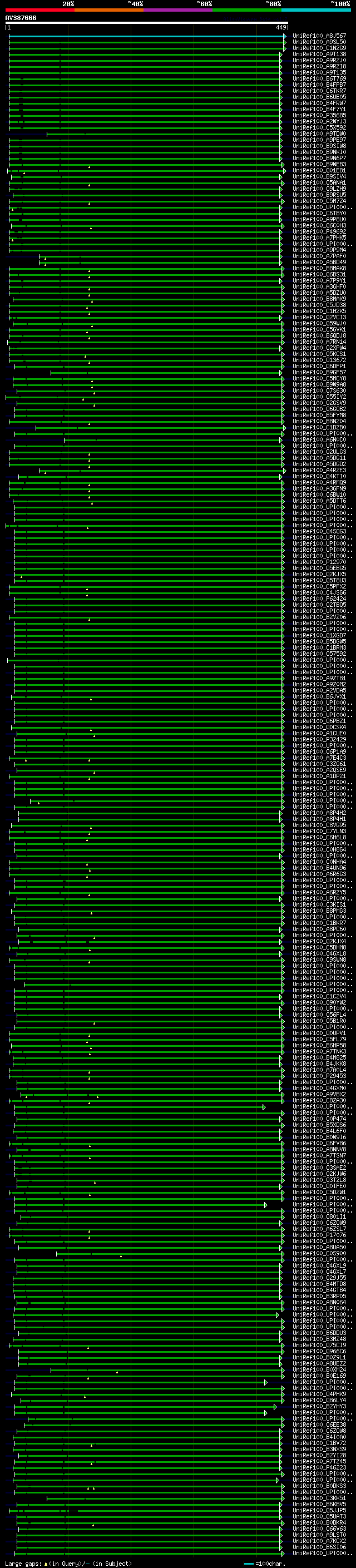The height and width of the screenshot is (1568, 356).
Task: Select hit label UniRef100_C6TBY0
Action: pyautogui.click(x=319, y=213)
